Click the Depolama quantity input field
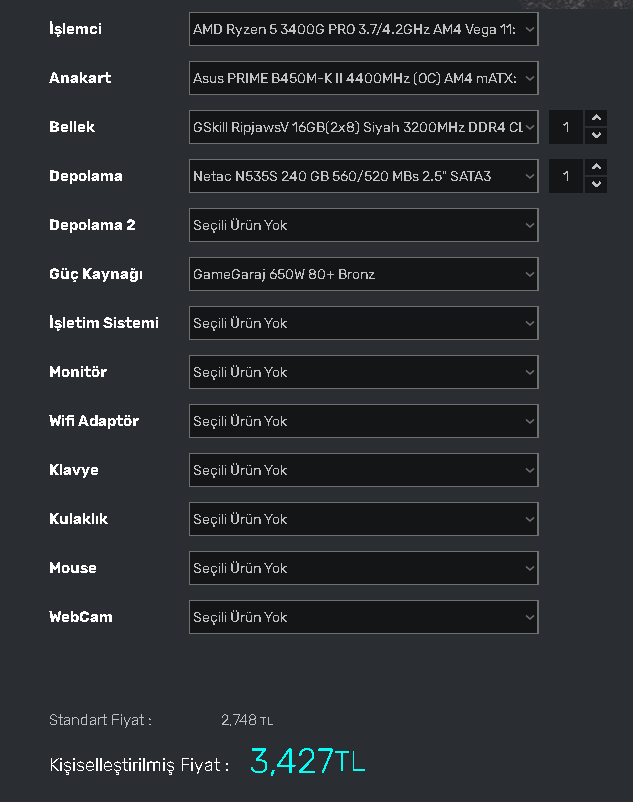Image resolution: width=633 pixels, height=802 pixels. 567,176
